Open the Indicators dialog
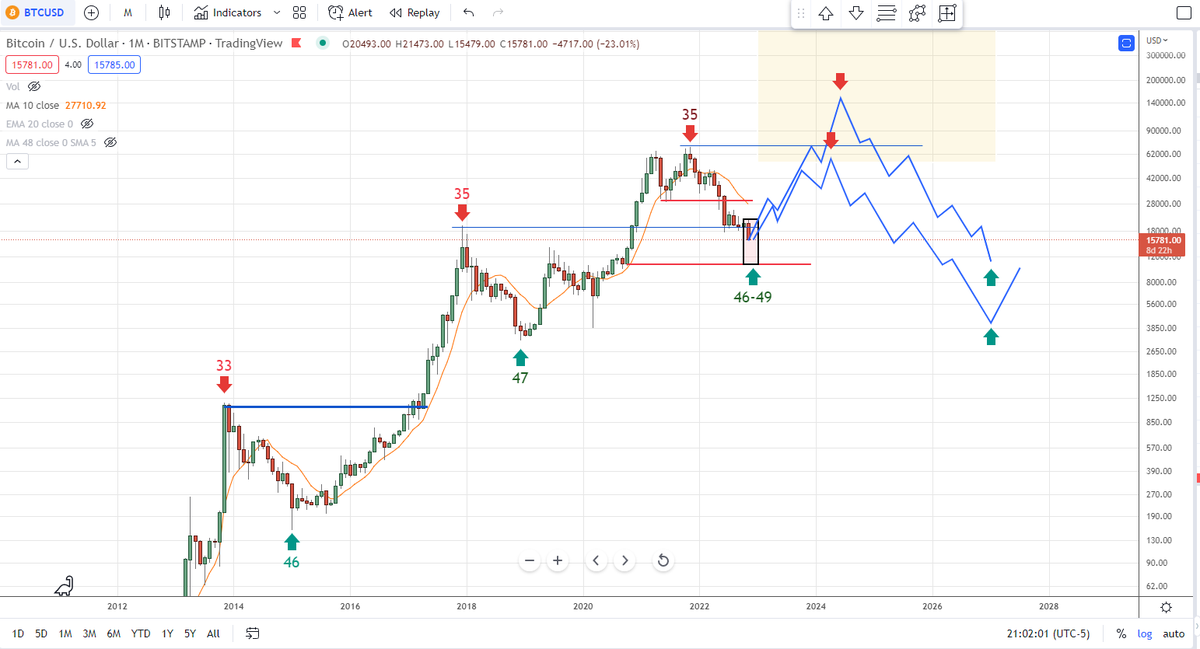This screenshot has width=1200, height=649. pyautogui.click(x=227, y=13)
